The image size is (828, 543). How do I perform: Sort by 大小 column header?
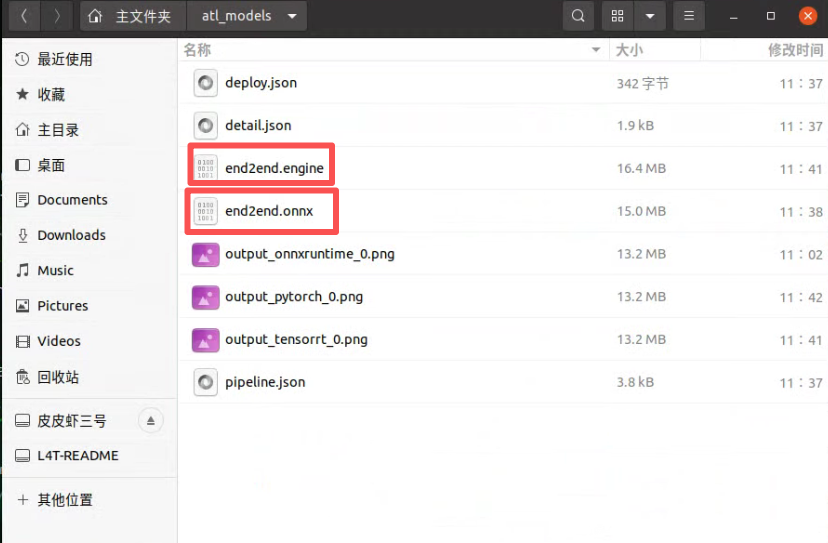coord(655,50)
